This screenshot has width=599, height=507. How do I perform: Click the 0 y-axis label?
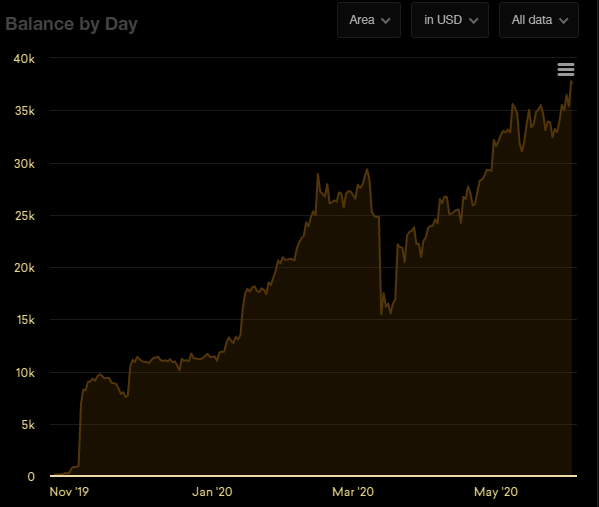[x=31, y=476]
